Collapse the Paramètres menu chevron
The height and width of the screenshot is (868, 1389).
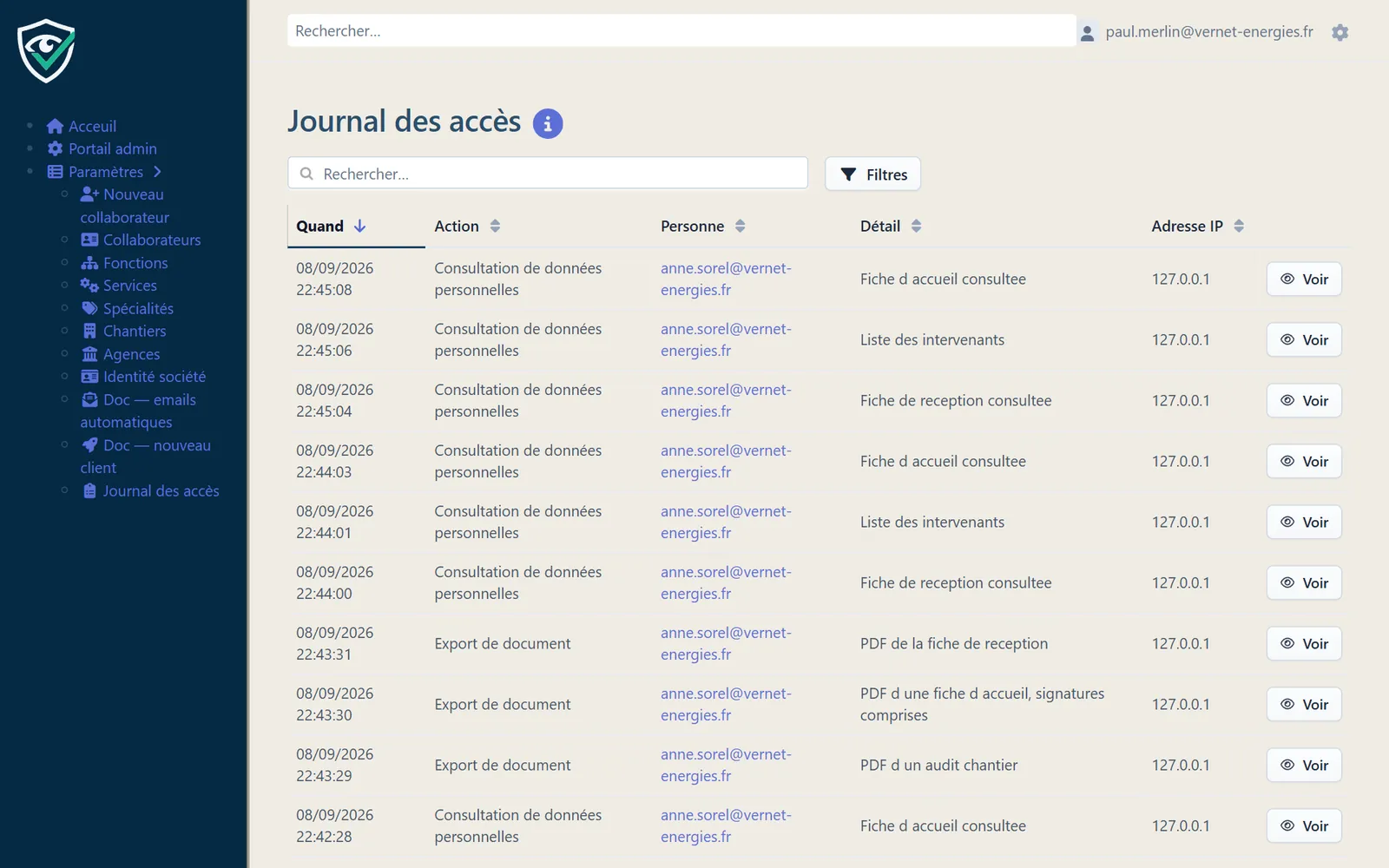157,172
